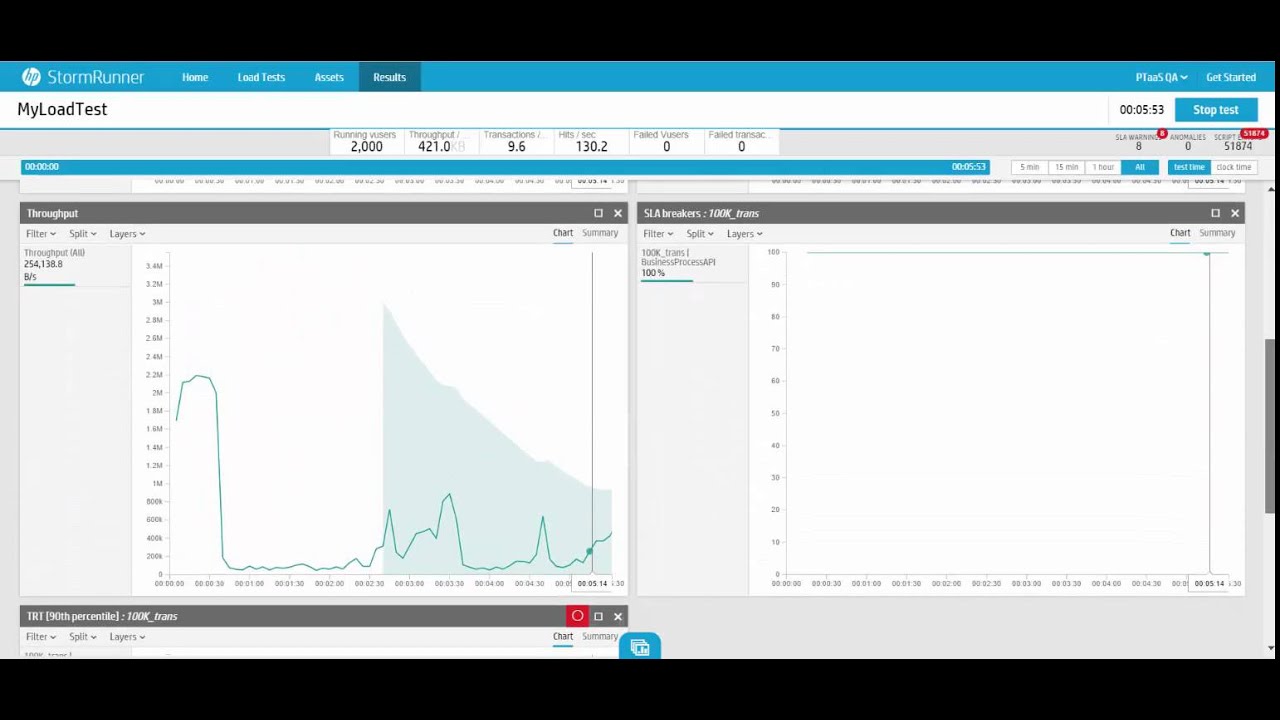
Task: Click the Stop test button
Action: [1215, 110]
